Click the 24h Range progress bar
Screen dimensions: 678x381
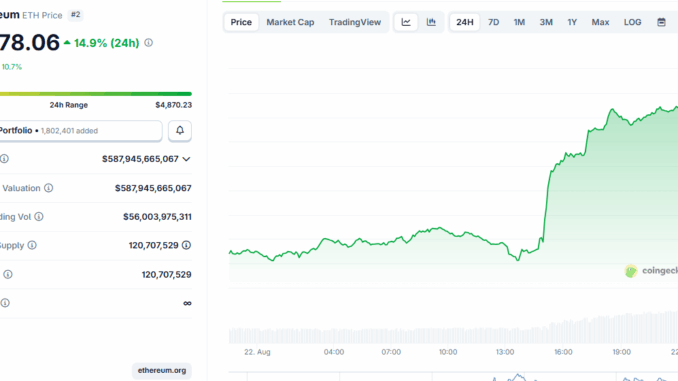coord(96,94)
